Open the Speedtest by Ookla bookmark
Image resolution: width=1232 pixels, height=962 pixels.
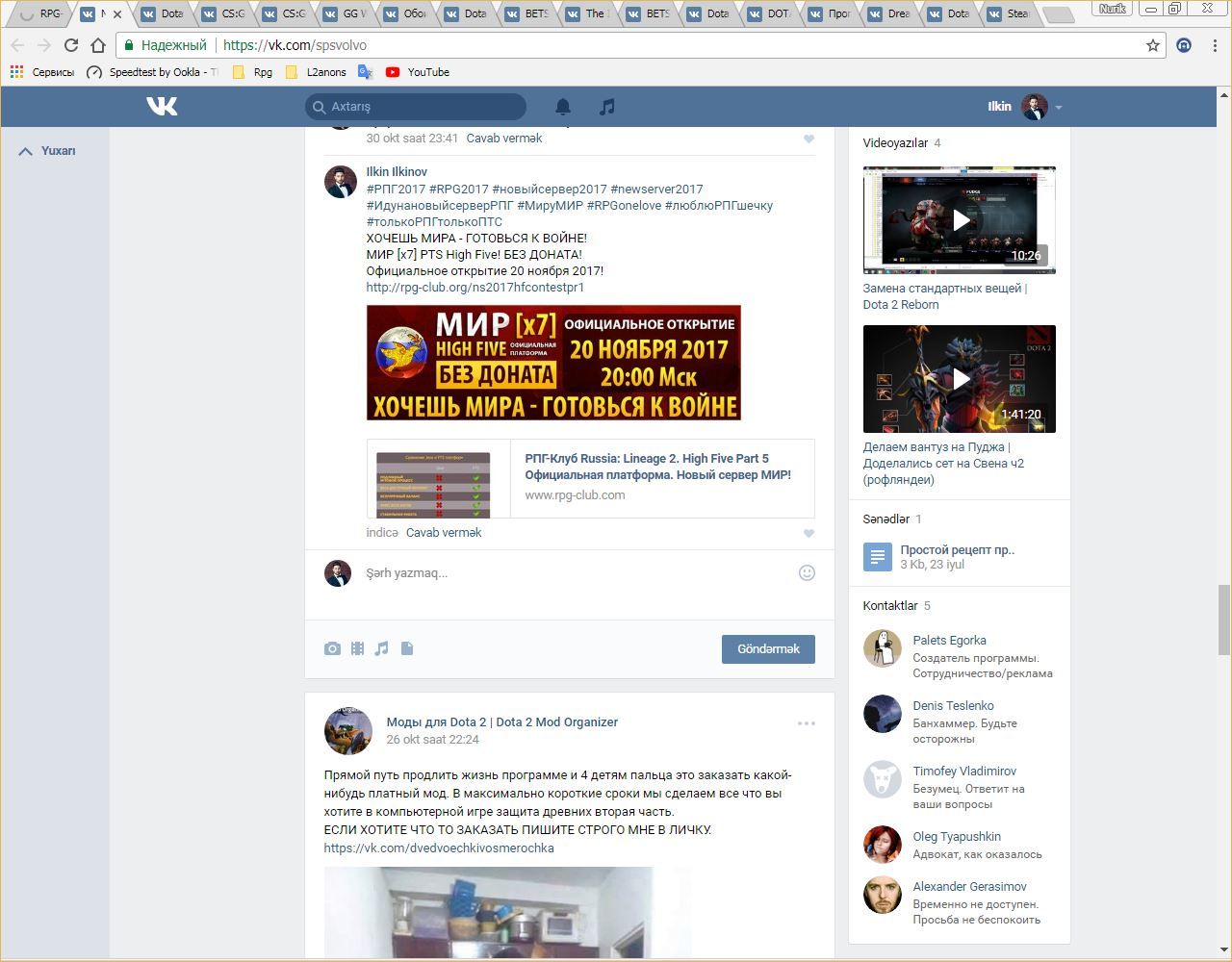(152, 72)
